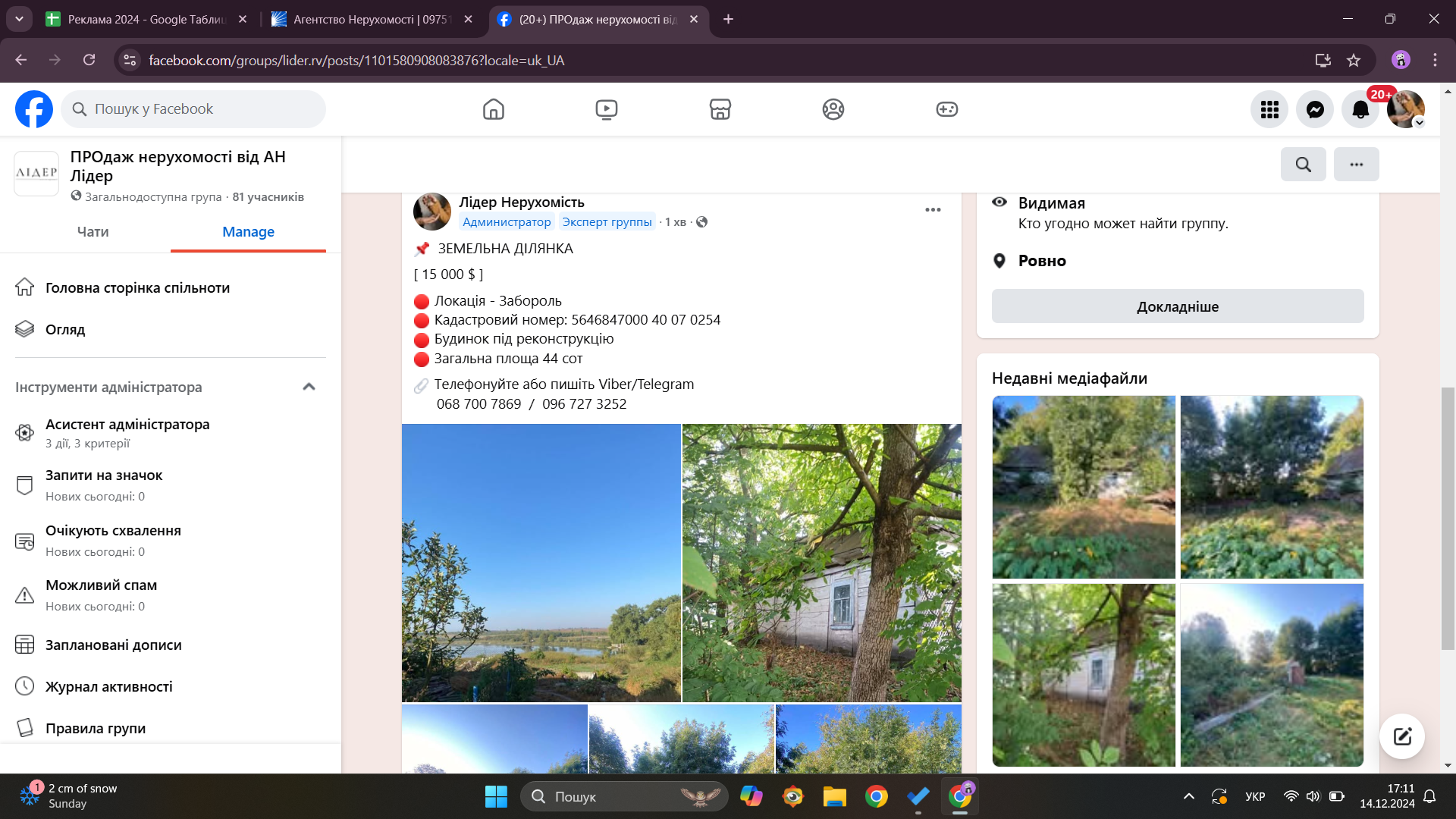The height and width of the screenshot is (819, 1456).
Task: Open Заплановані дописи in sidebar
Action: [113, 645]
